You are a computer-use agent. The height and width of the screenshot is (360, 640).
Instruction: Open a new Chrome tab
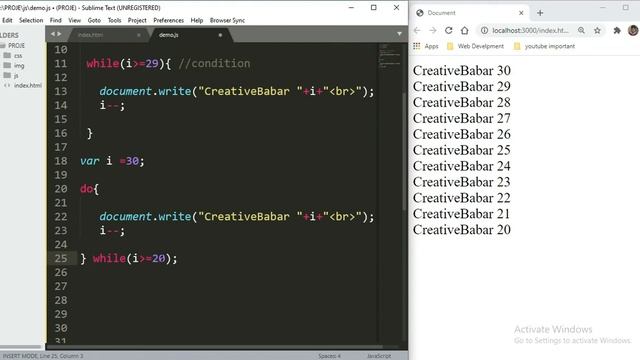[x=540, y=13]
